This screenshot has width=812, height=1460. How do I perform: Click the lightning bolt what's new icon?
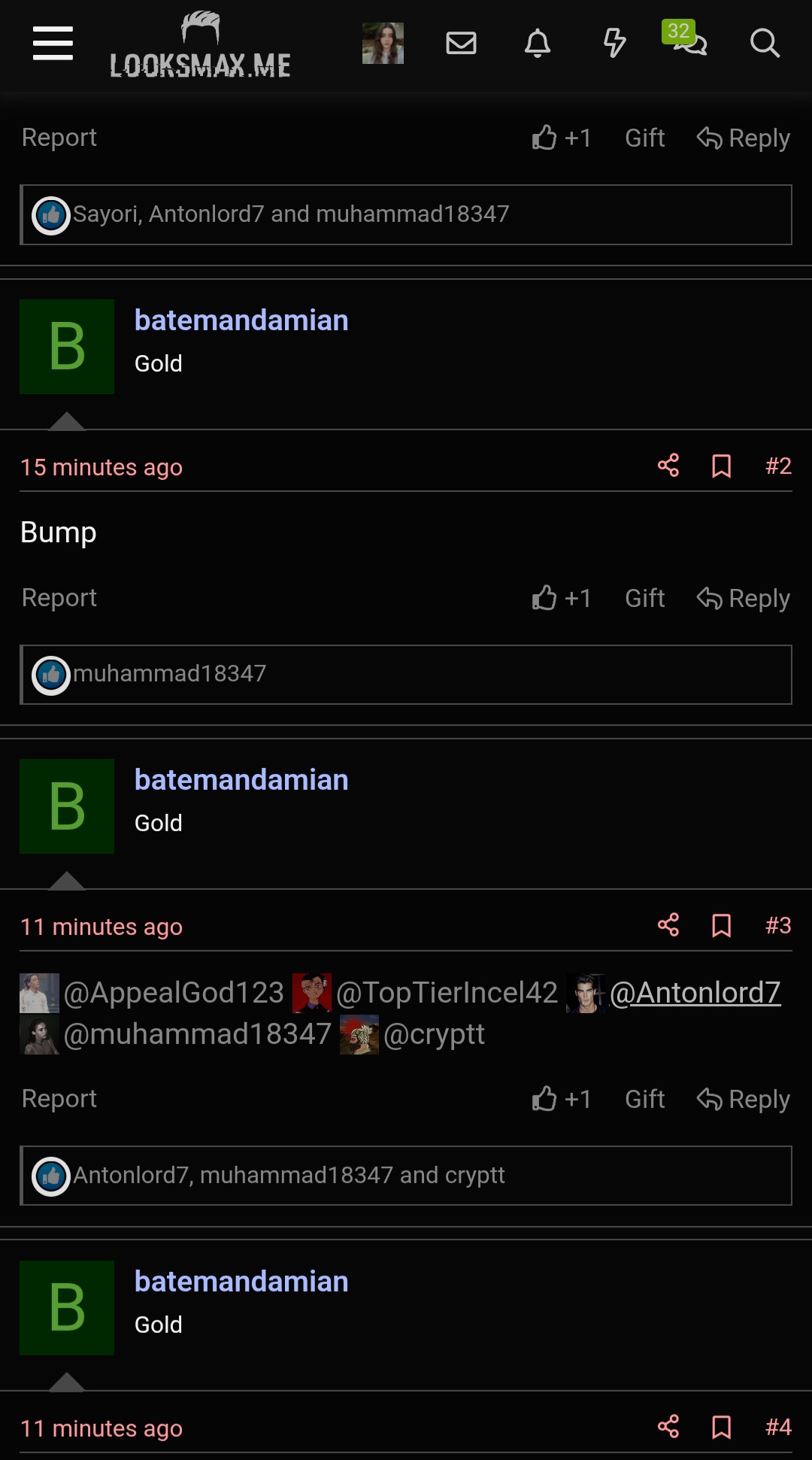(x=614, y=43)
